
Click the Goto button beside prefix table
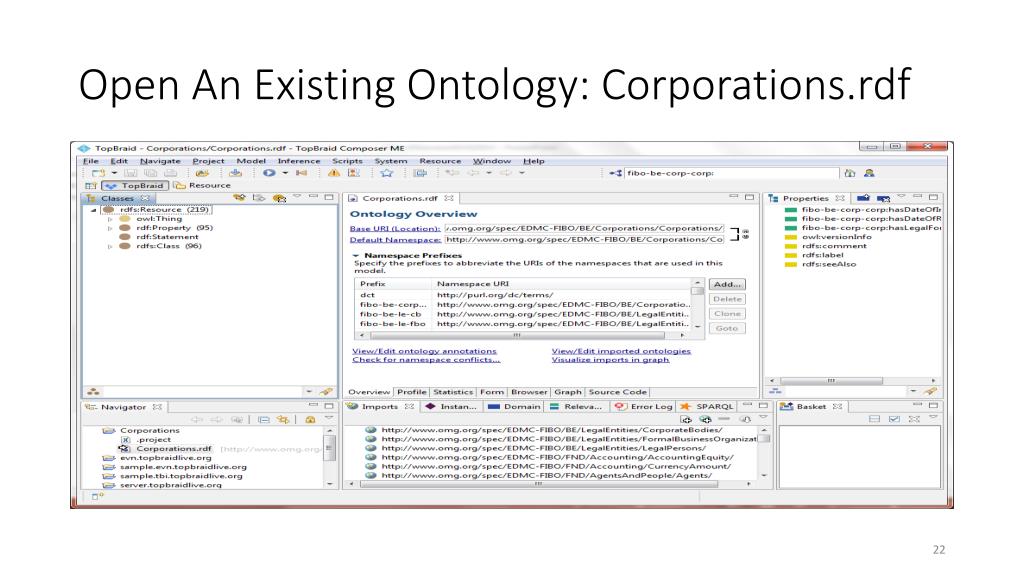click(x=727, y=328)
